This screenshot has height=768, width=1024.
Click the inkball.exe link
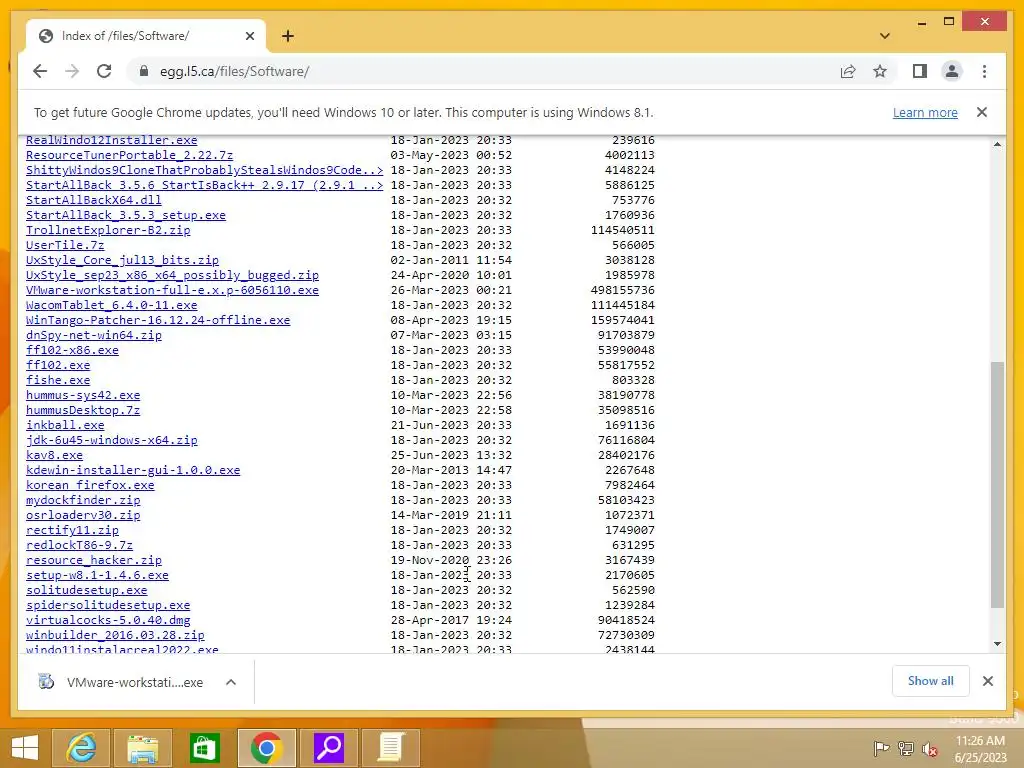(x=65, y=425)
